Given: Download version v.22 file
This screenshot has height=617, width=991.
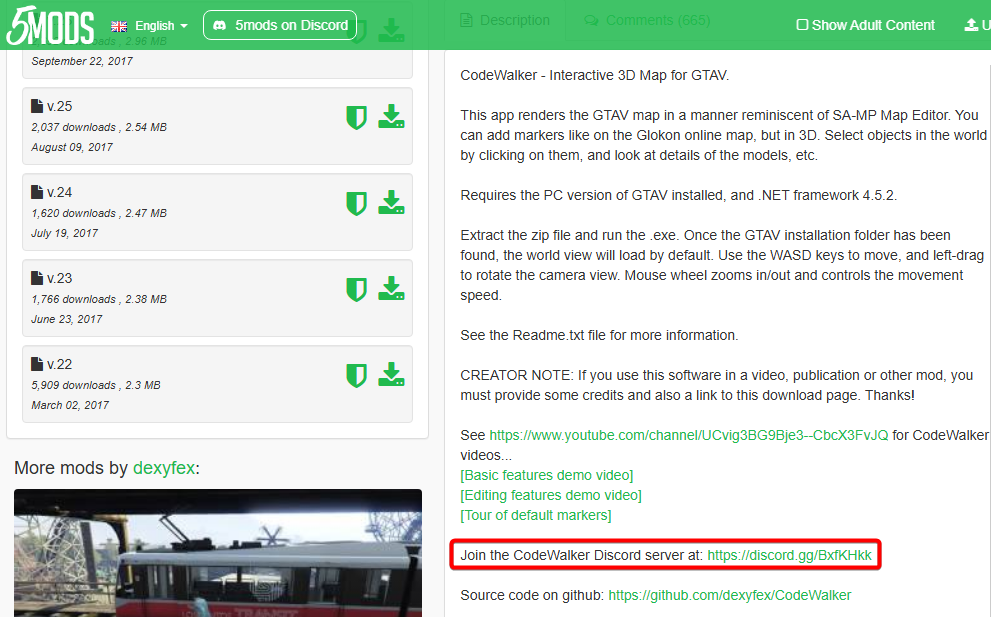Looking at the screenshot, I should tap(391, 375).
